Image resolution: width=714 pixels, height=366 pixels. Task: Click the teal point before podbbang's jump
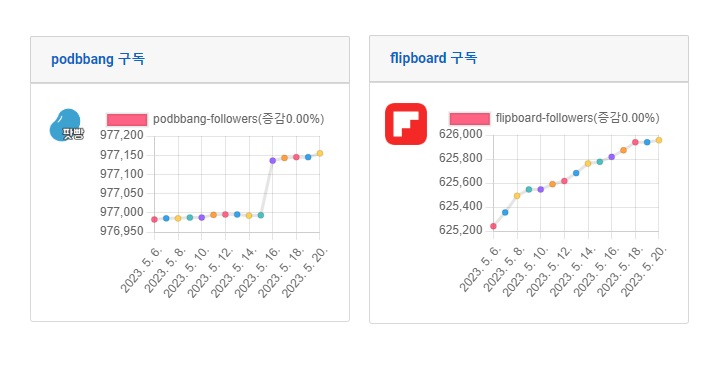[260, 215]
